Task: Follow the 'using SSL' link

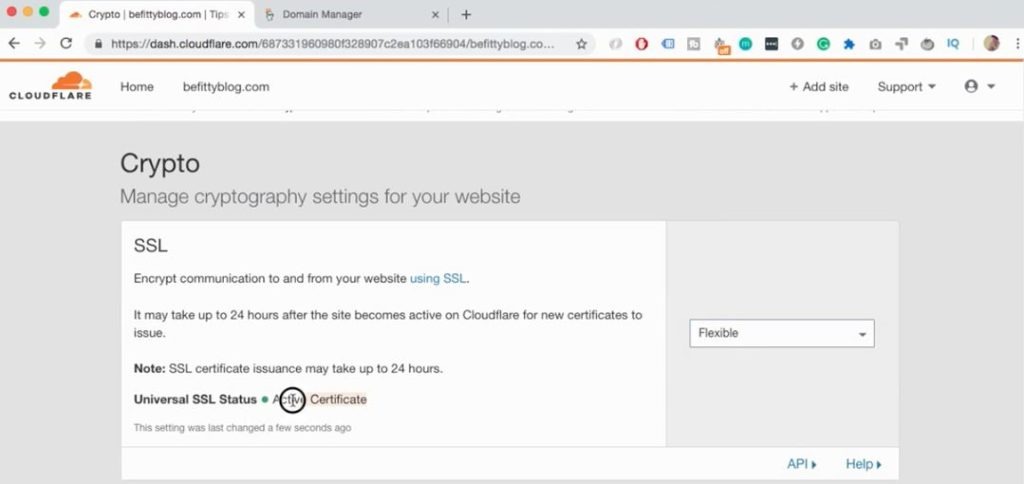Action: [x=438, y=278]
